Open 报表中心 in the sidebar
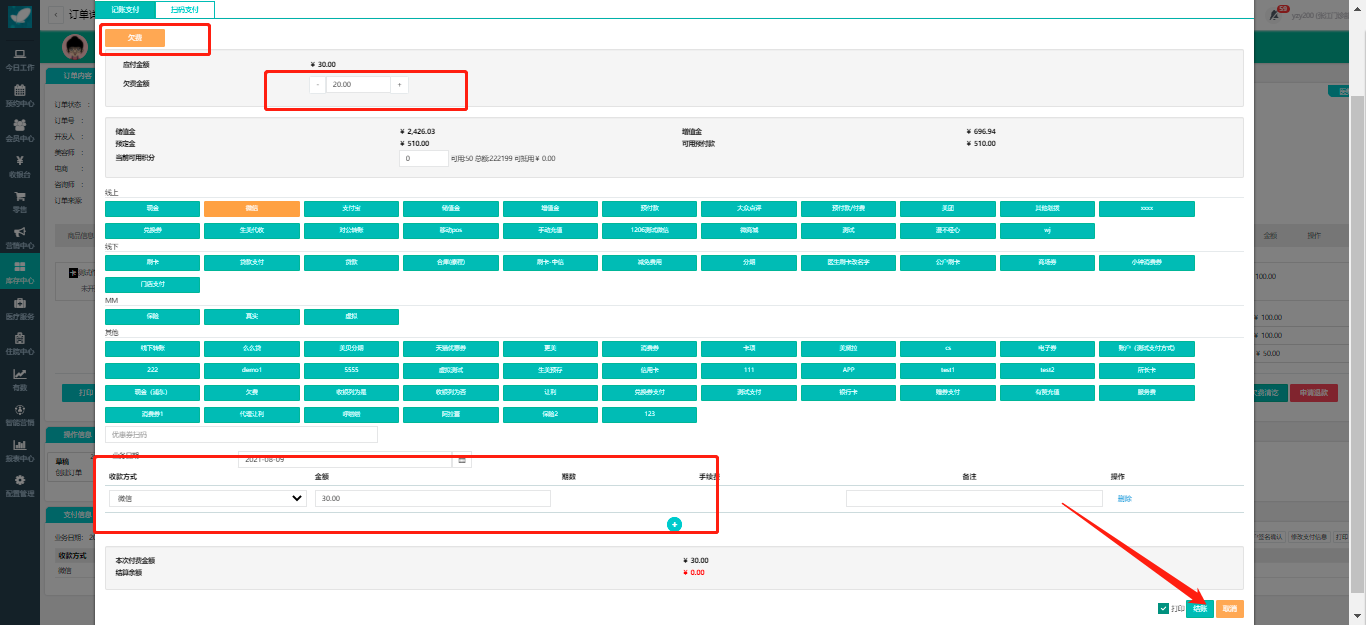Viewport: 1366px width, 625px height. [x=20, y=451]
